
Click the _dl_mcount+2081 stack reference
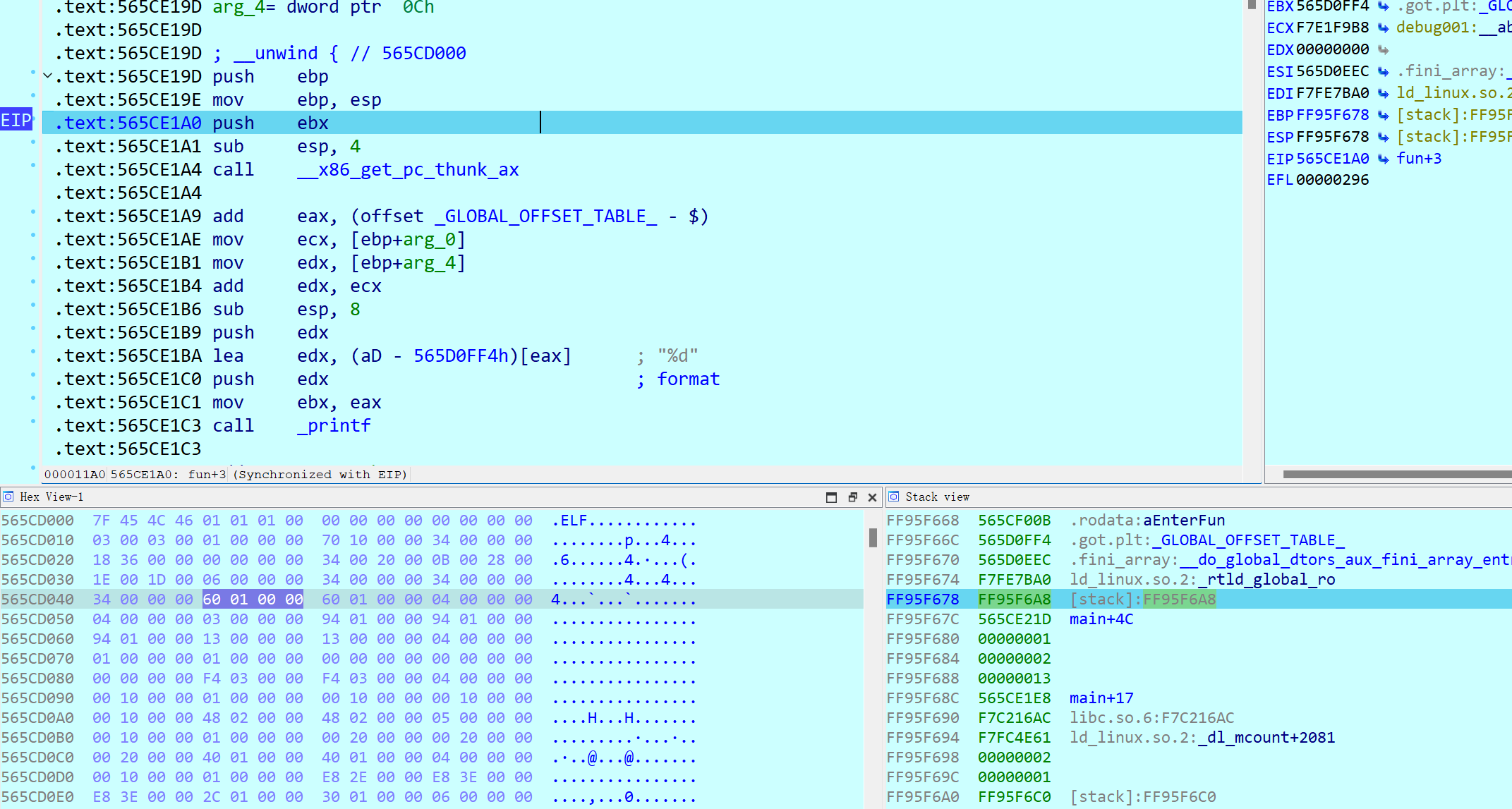coord(1266,738)
